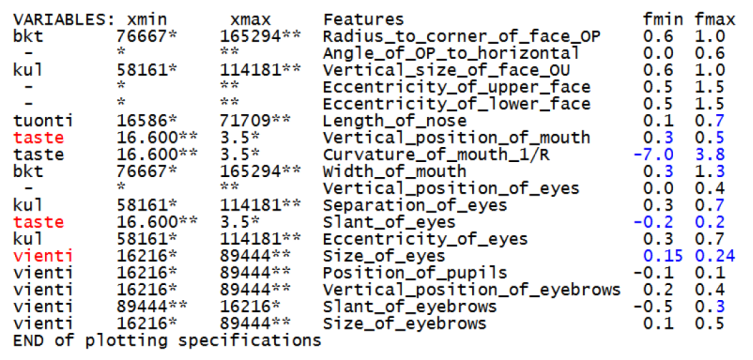Select the blue 0.15 Size_of_eyes fmin value
Image resolution: width=753 pixels, height=360 pixels.
pyautogui.click(x=663, y=256)
